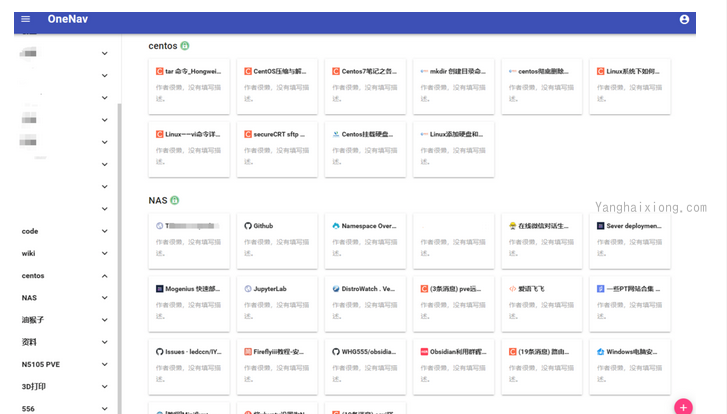Click the WHG555/obsidia... card icon

336,352
